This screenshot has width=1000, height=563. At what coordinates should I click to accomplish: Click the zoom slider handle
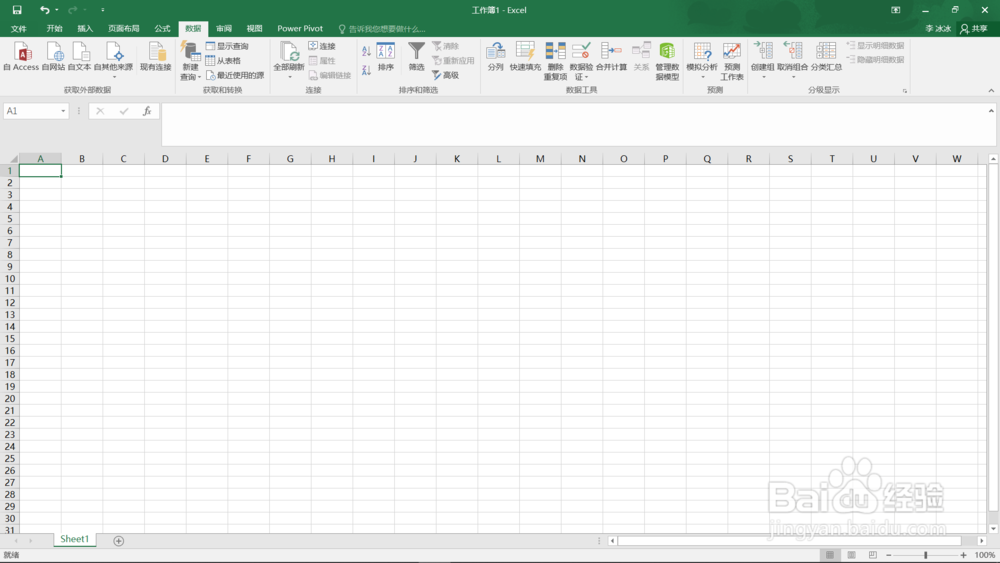coord(925,555)
